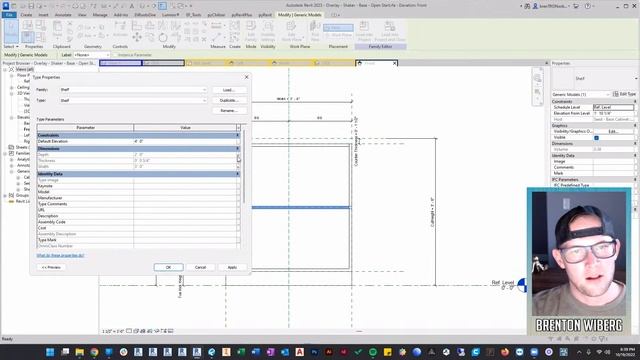Click the Type Parameters vertical scrollbar
Viewport: 640px width, 360px height.
click(x=244, y=167)
